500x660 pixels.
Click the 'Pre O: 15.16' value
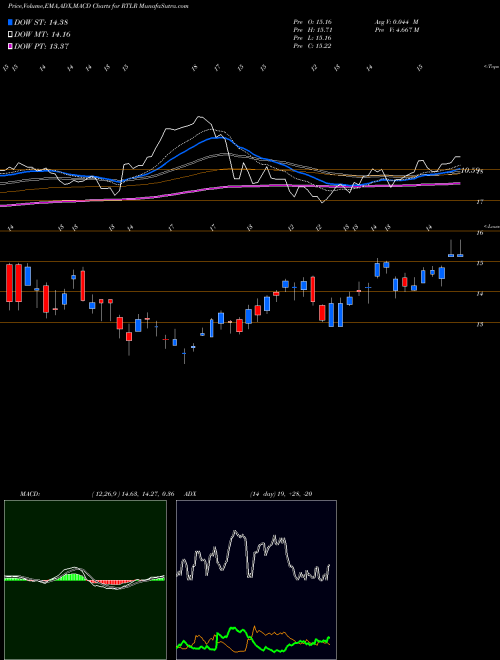click(312, 22)
